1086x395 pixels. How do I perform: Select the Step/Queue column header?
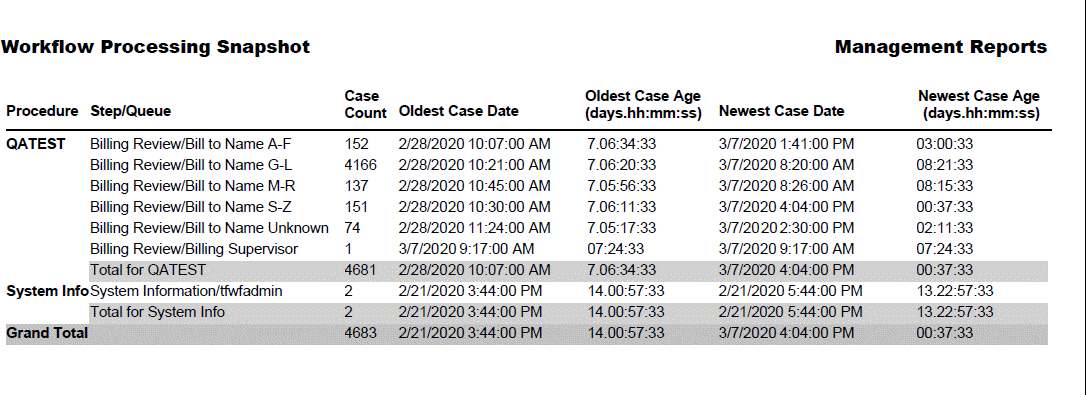click(x=130, y=111)
